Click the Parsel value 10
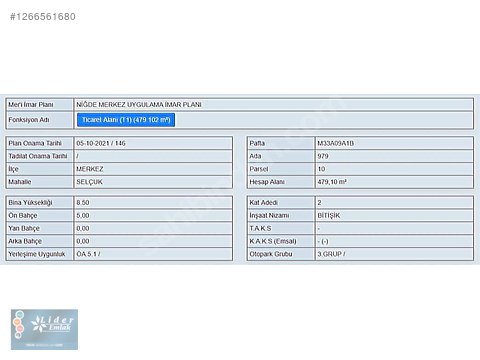The height and width of the screenshot is (360, 480). coord(321,169)
